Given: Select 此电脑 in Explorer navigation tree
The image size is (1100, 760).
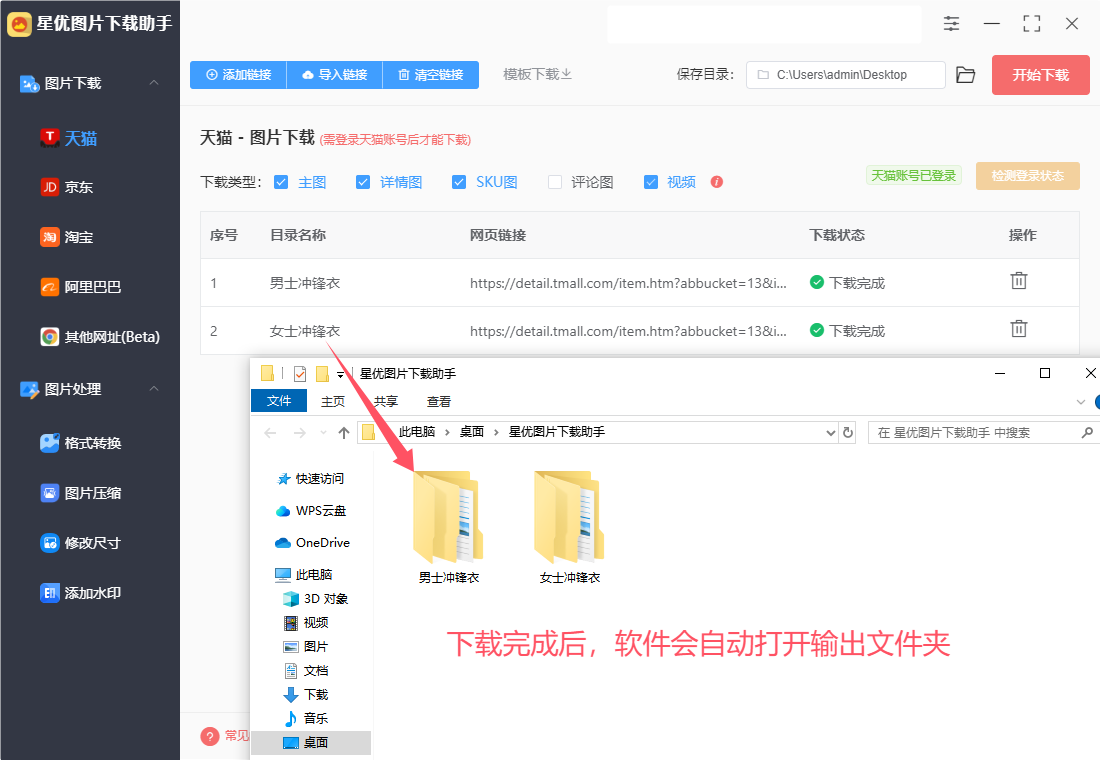Looking at the screenshot, I should tap(304, 575).
